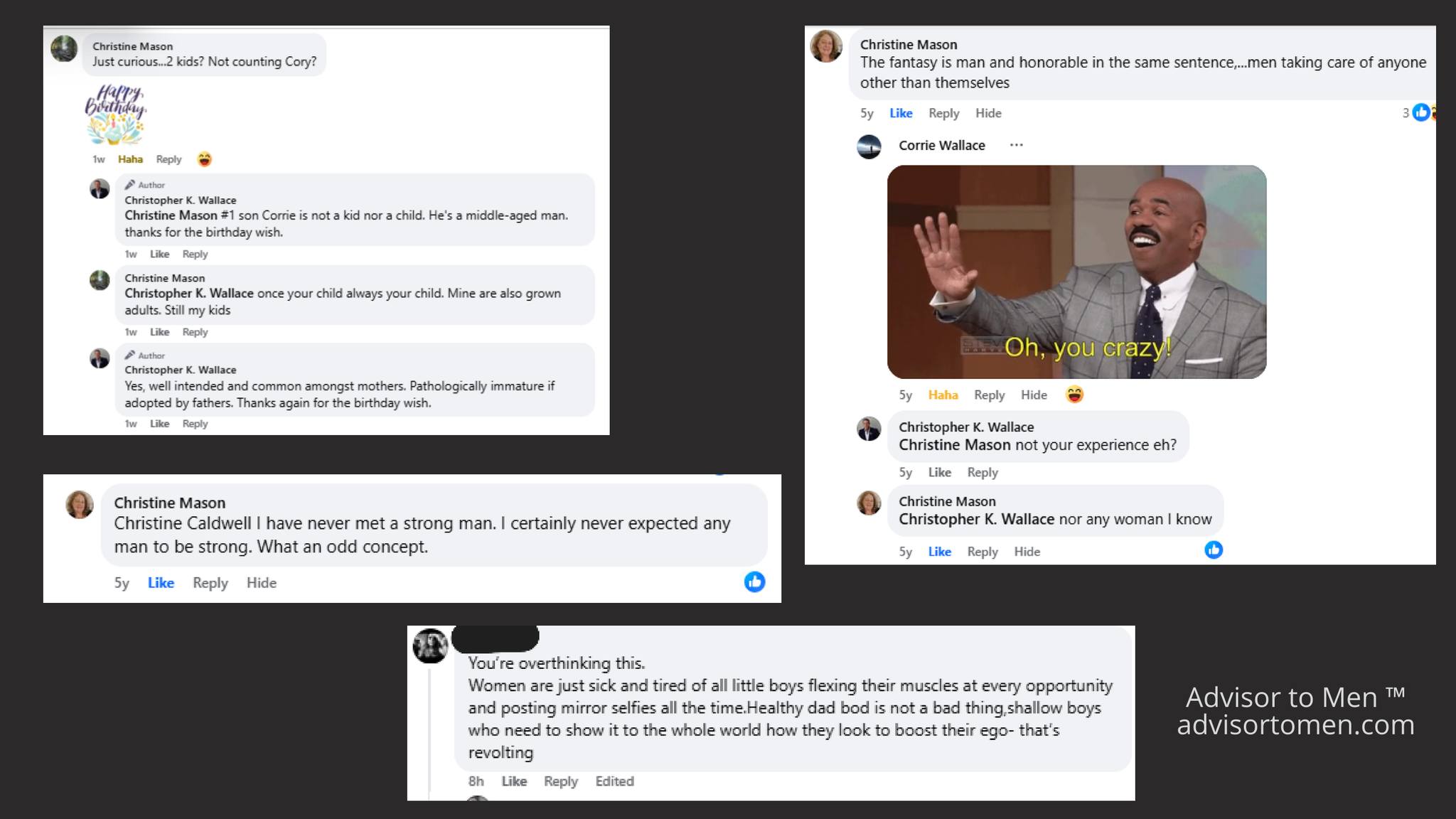Click the blue thumbs-up icon on the strong man comment
This screenshot has height=819, width=1456.
[754, 582]
